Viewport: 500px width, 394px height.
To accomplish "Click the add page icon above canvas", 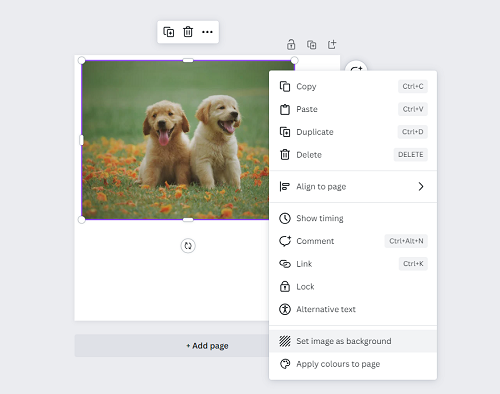I will (332, 44).
